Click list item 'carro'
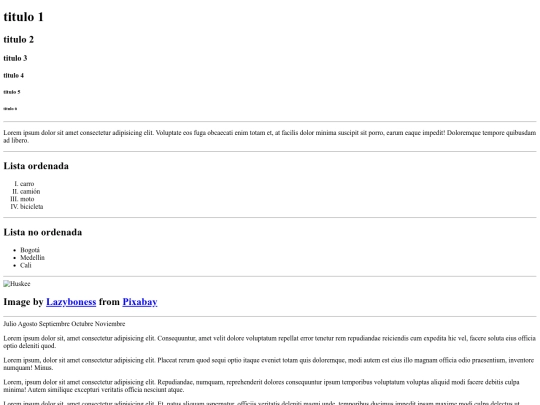This screenshot has width=540, height=405. [27, 184]
